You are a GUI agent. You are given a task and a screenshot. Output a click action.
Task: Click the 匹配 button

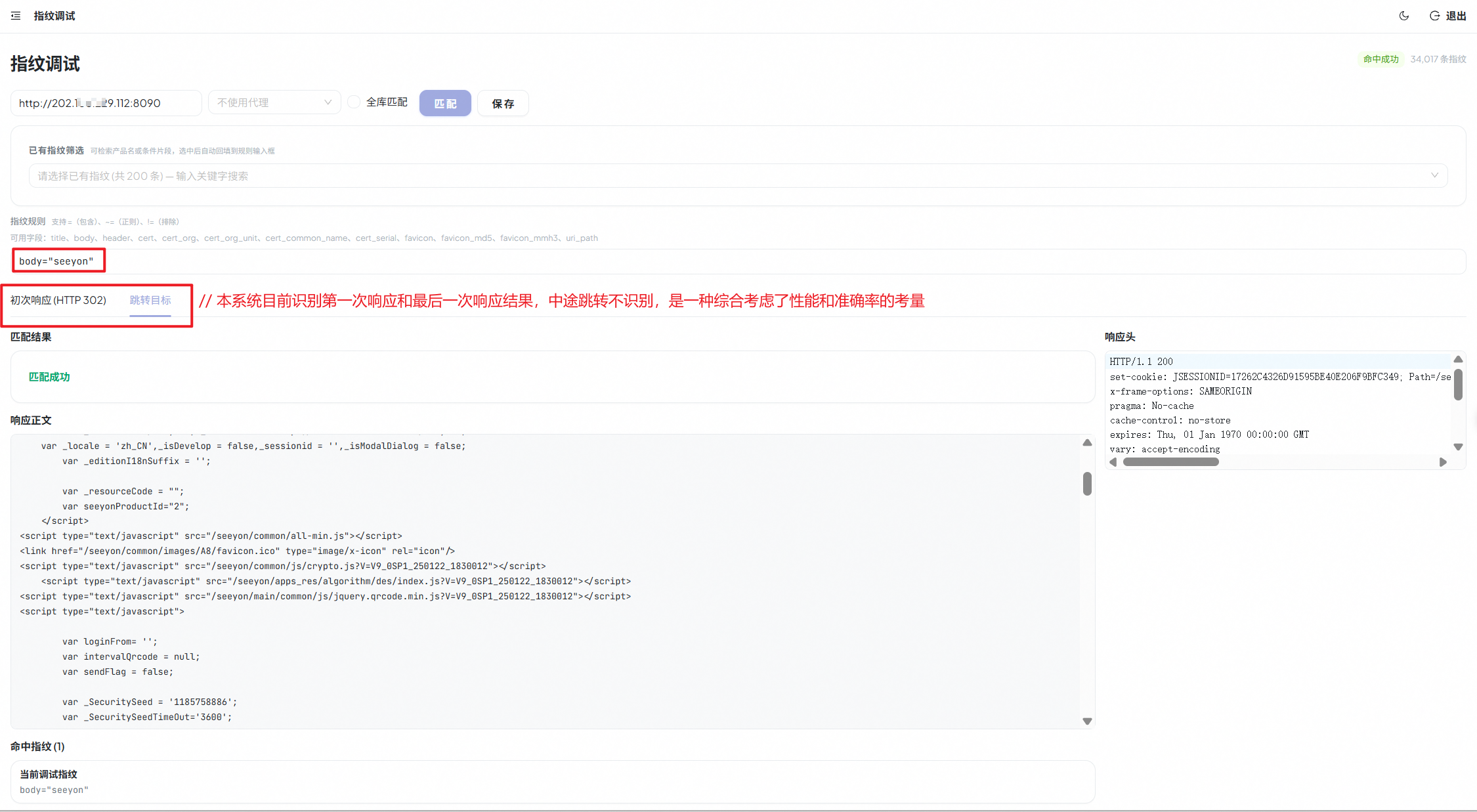(x=445, y=103)
